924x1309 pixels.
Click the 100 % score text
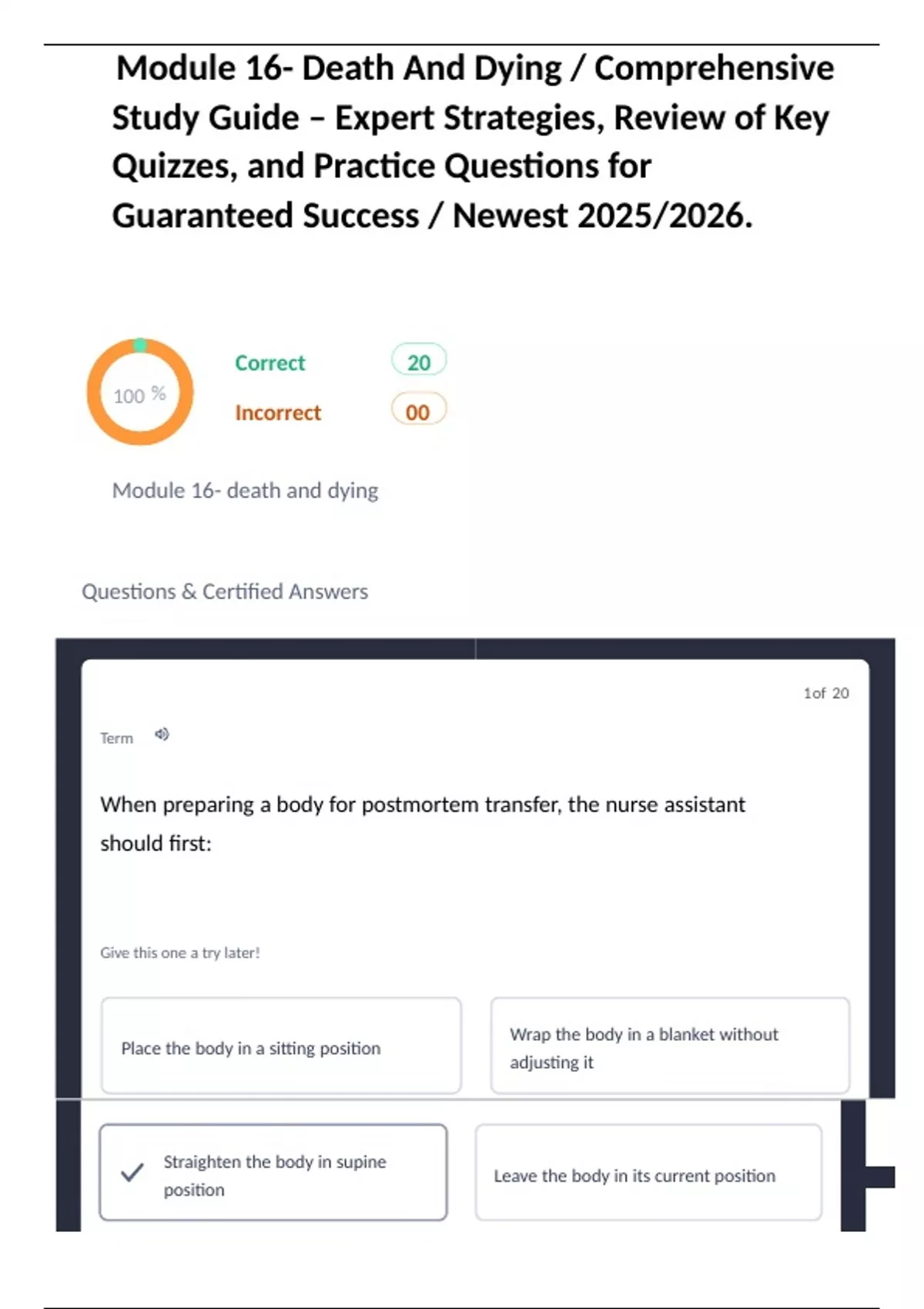coord(139,395)
